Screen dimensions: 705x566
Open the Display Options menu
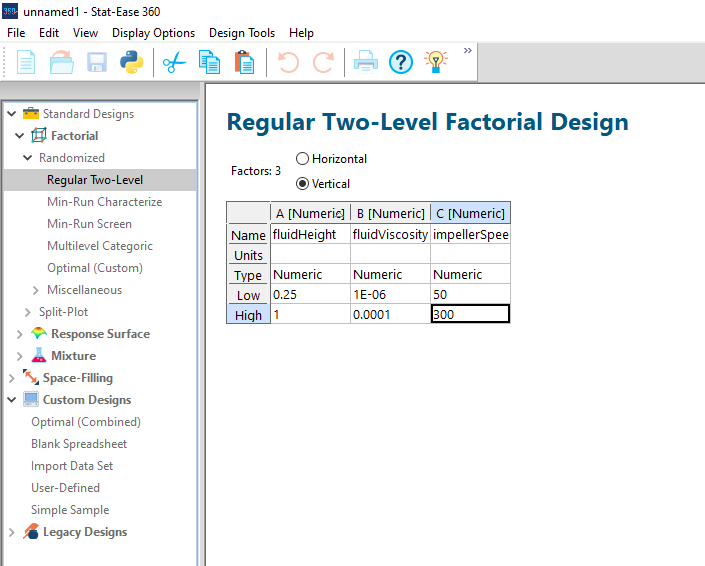pos(153,33)
